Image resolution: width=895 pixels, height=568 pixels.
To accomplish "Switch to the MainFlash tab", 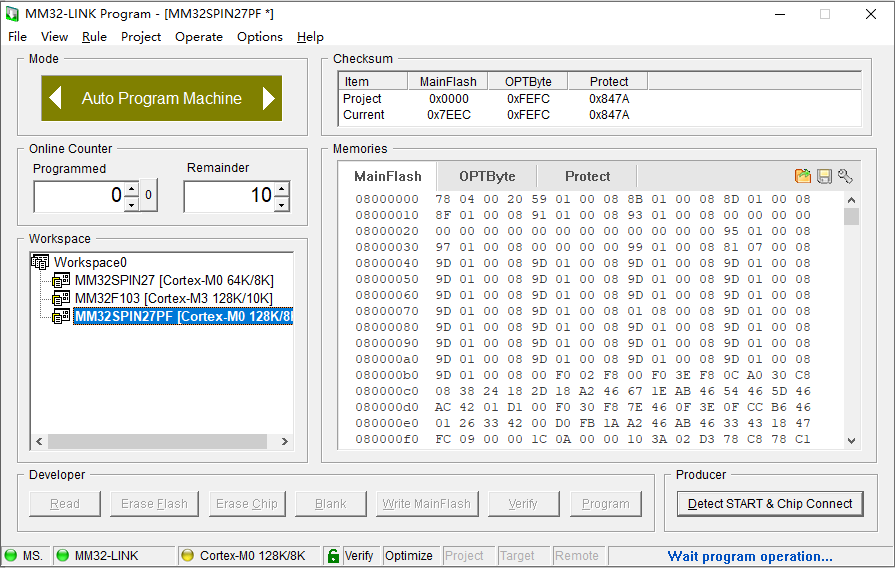I will click(x=388, y=176).
